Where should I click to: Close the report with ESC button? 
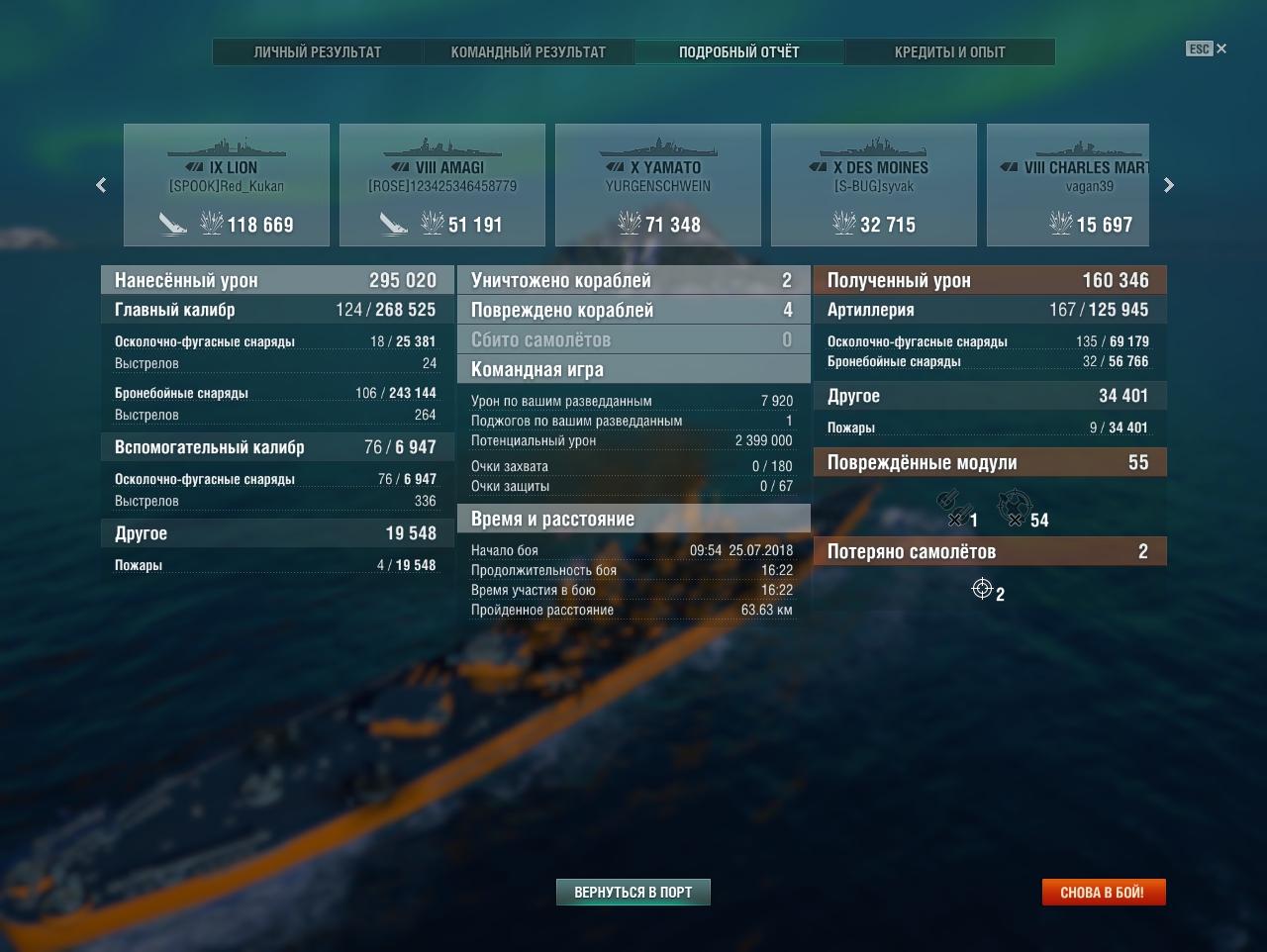click(x=1207, y=48)
